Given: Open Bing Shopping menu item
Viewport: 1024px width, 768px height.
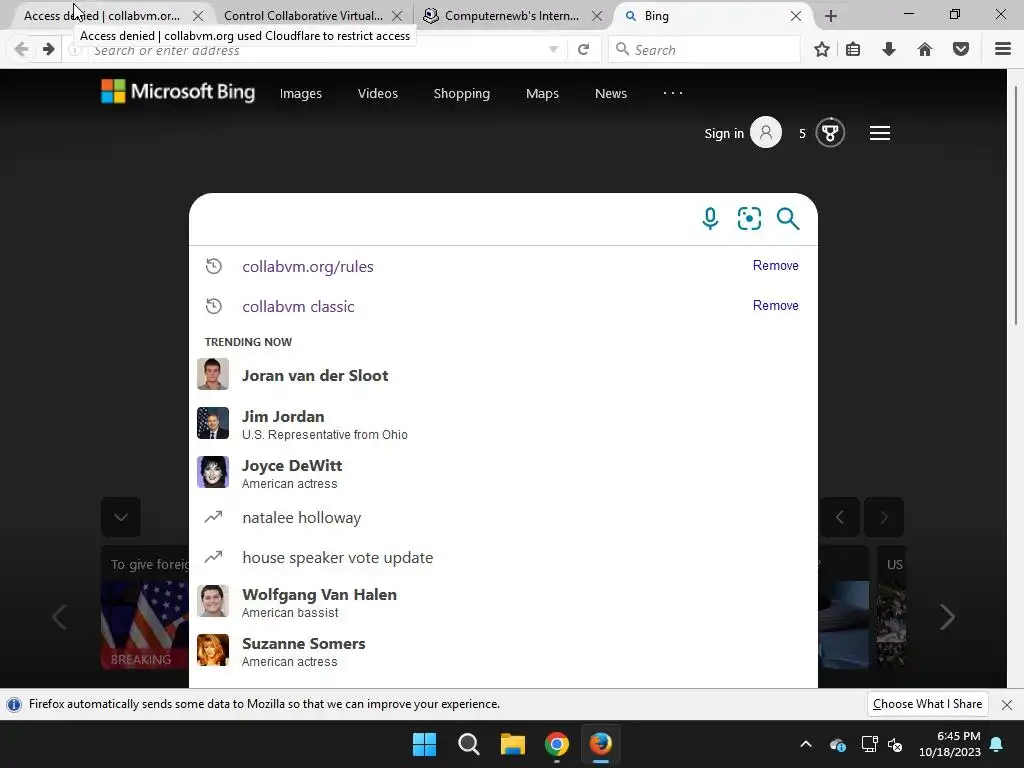Looking at the screenshot, I should tap(462, 93).
